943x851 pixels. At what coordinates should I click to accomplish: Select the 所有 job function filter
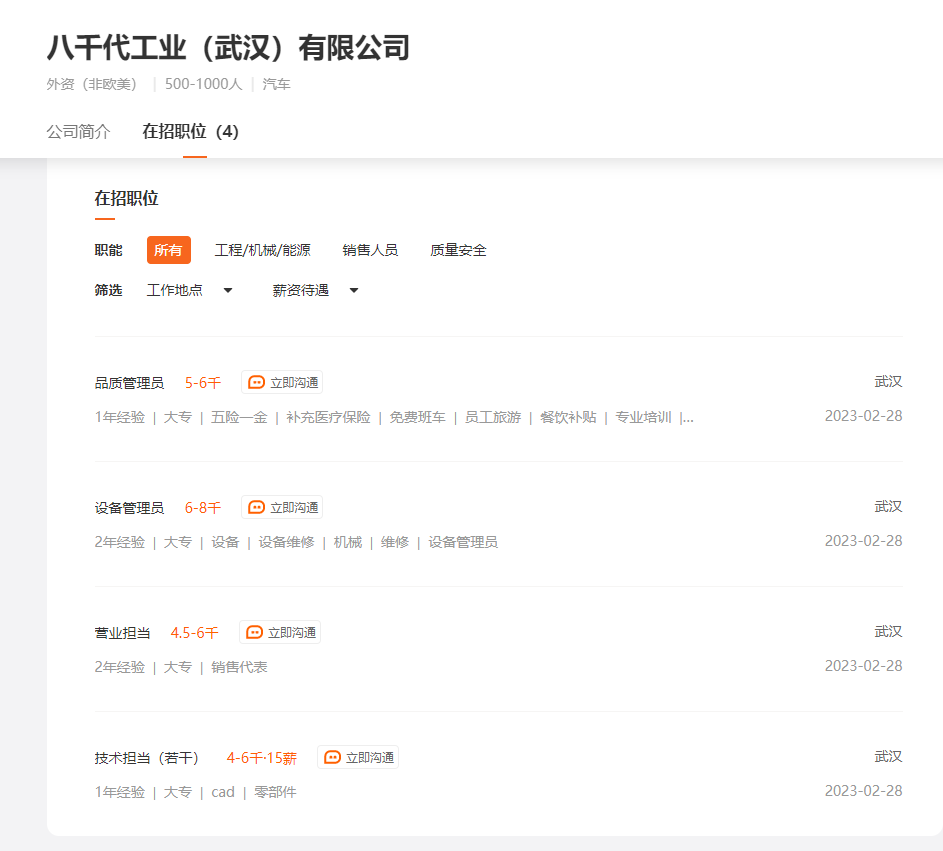point(168,250)
